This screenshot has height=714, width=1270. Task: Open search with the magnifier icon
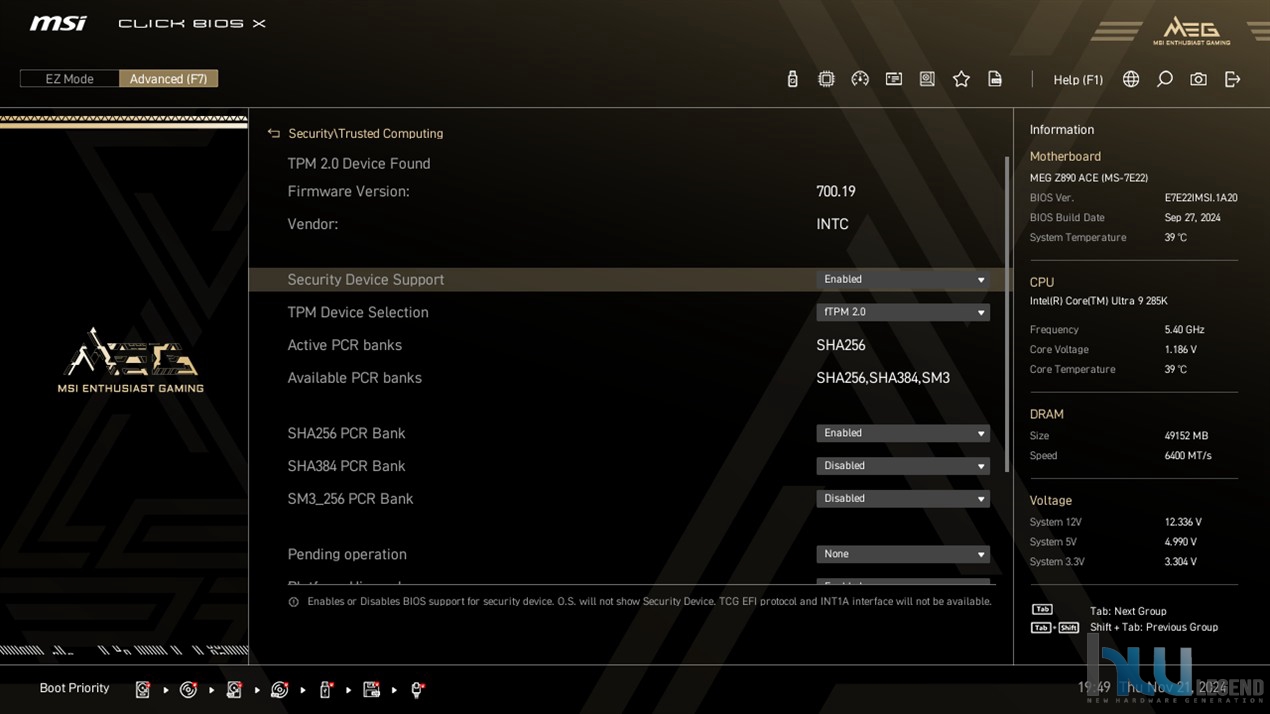(1165, 79)
